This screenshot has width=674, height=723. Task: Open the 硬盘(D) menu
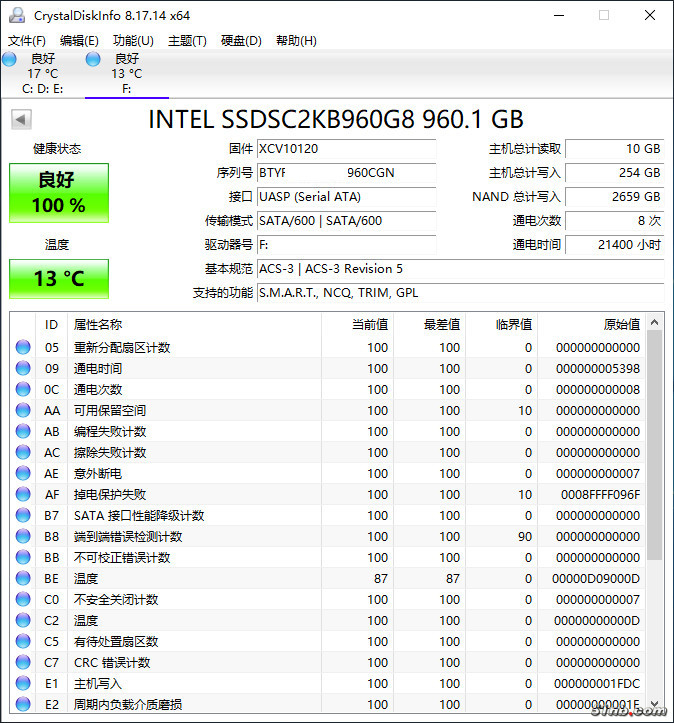pos(241,41)
